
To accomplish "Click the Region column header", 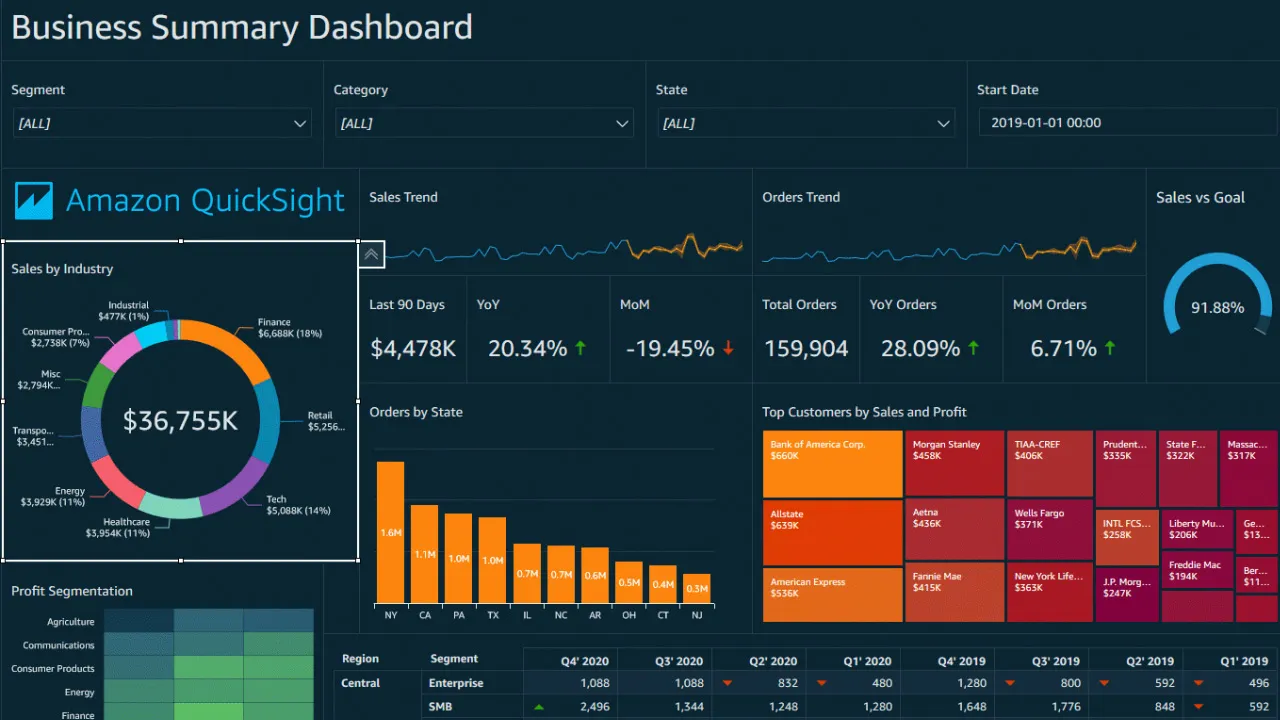I will point(360,659).
